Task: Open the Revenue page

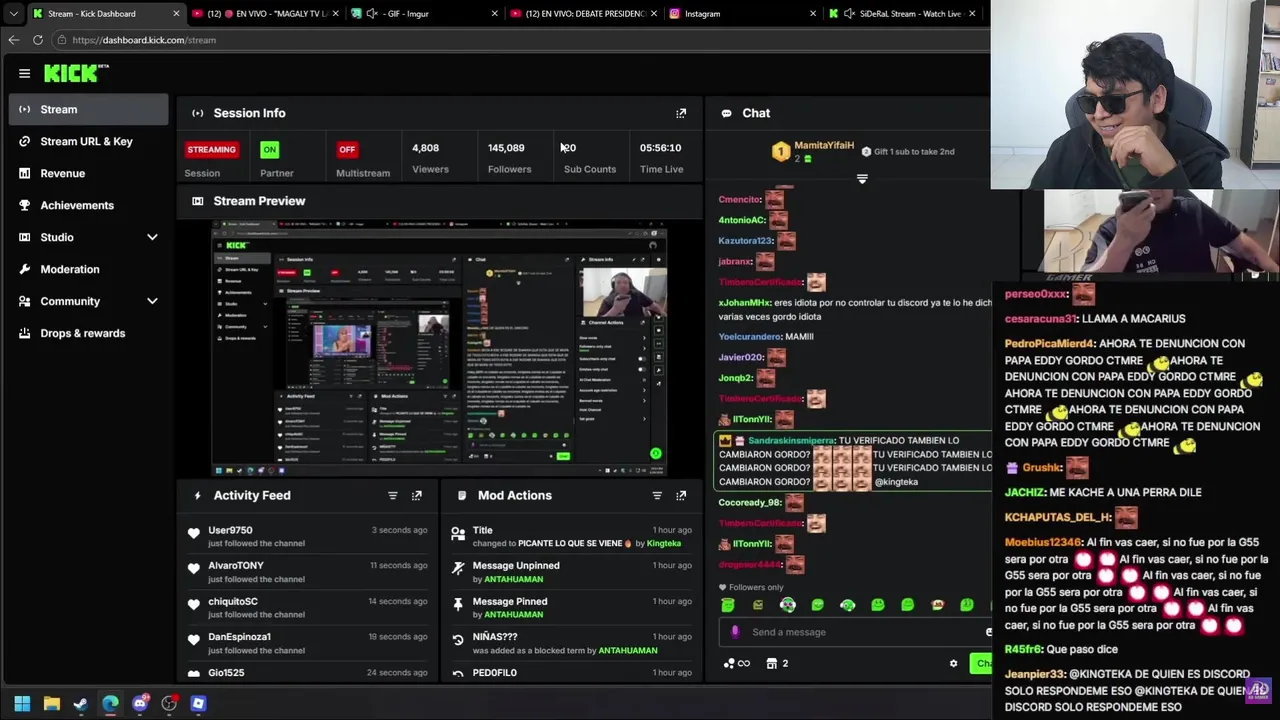Action: pyautogui.click(x=88, y=173)
